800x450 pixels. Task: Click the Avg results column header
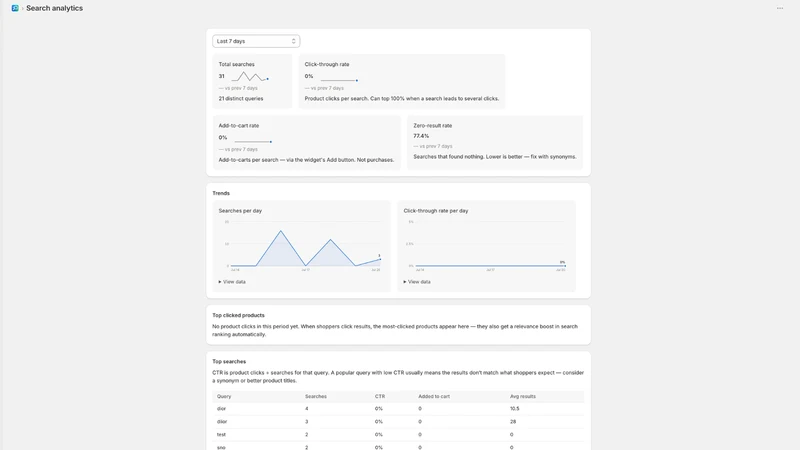coord(523,396)
